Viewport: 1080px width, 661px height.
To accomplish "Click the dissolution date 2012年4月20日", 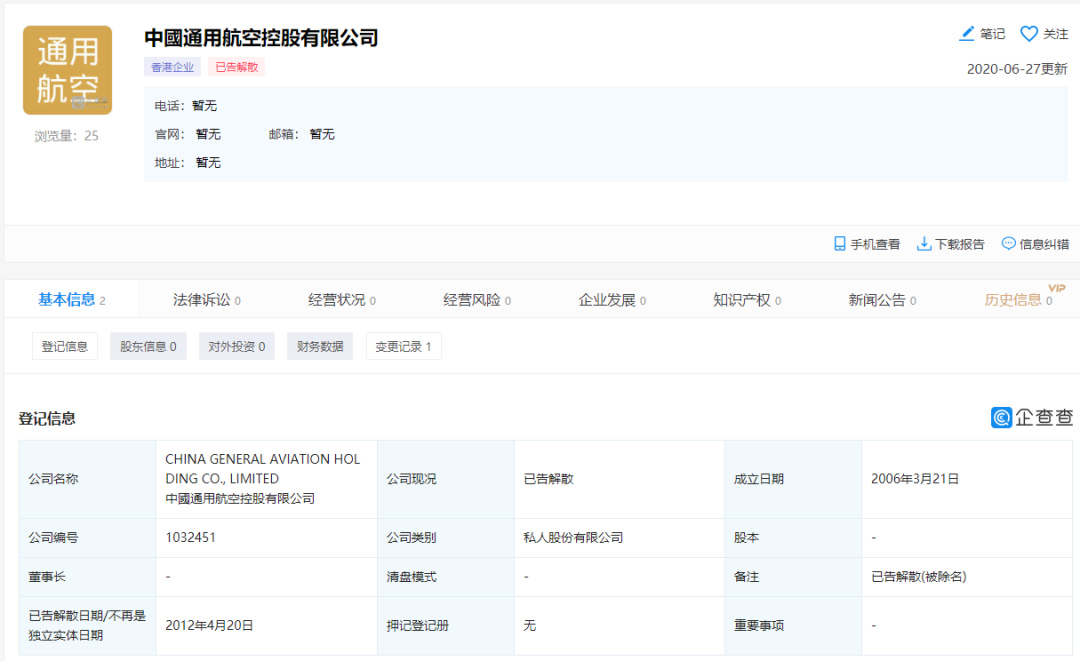I will click(209, 625).
